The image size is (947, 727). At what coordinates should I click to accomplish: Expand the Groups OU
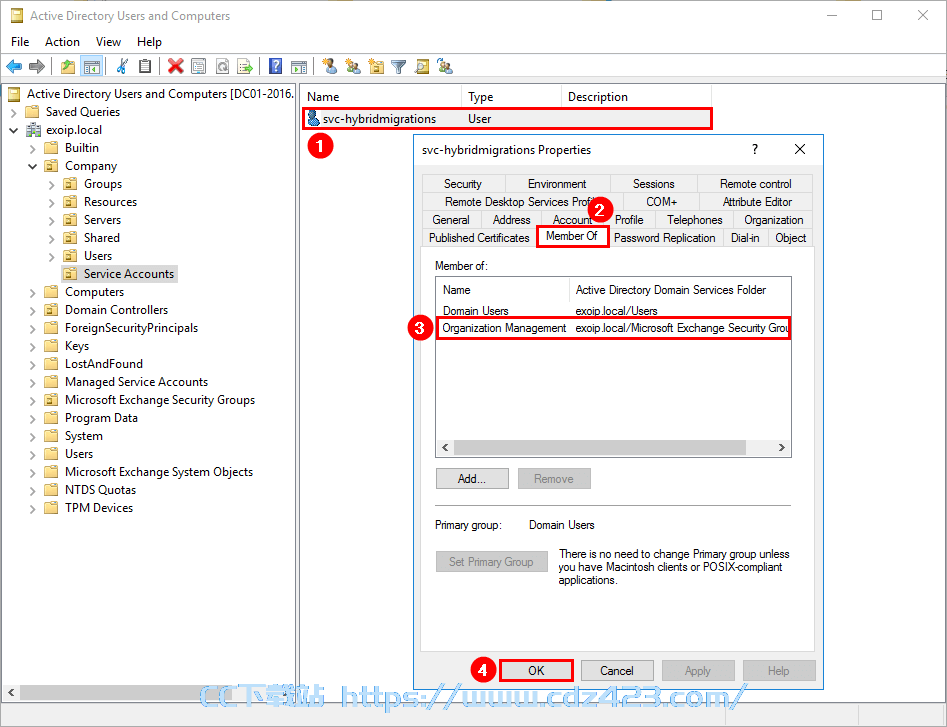51,185
